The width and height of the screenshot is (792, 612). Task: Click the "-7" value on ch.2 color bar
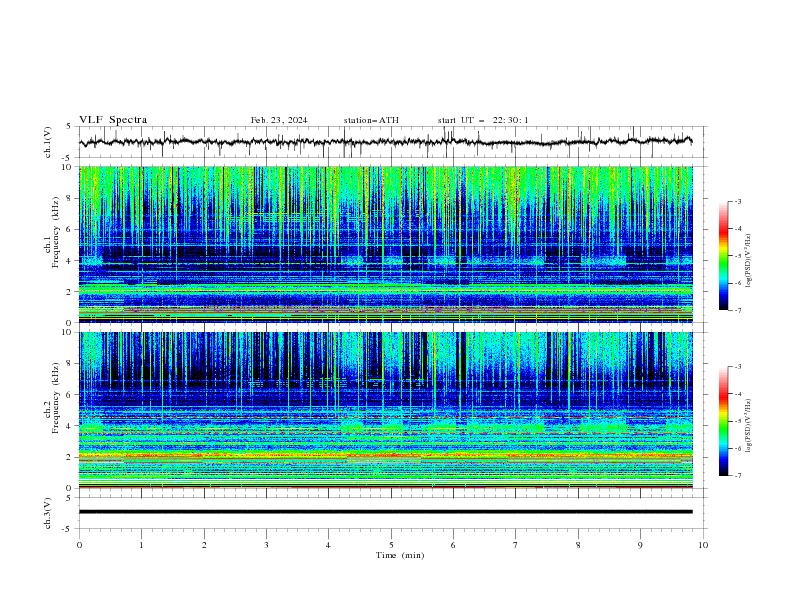[x=737, y=475]
